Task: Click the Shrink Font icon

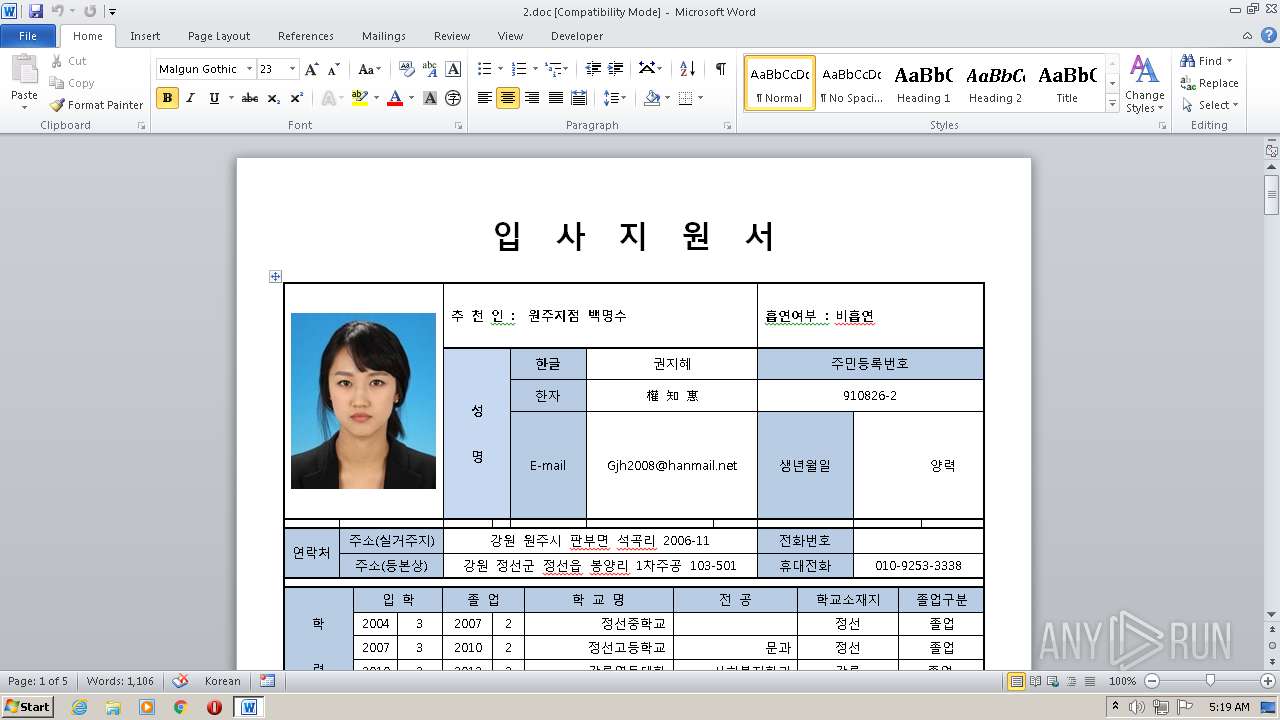Action: (x=334, y=69)
